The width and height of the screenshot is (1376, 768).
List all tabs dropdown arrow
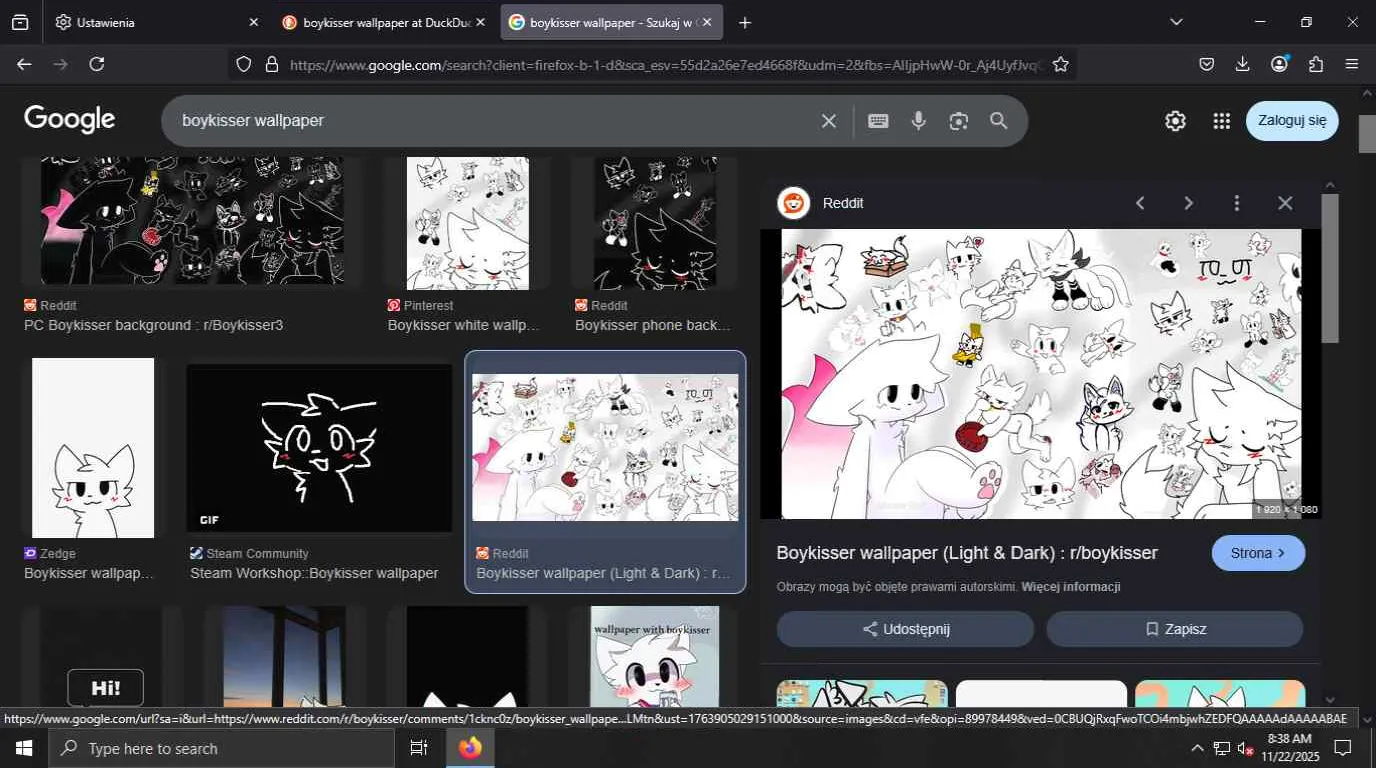tap(1176, 22)
